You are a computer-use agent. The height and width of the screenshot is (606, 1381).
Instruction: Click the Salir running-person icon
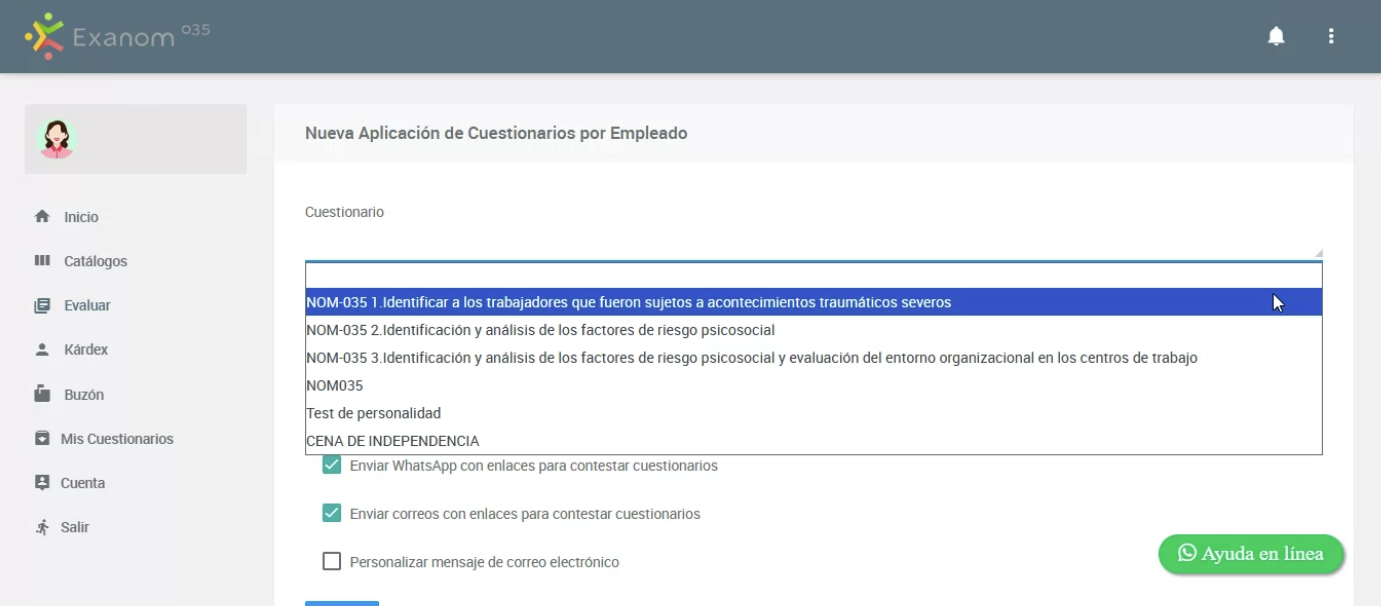(42, 527)
